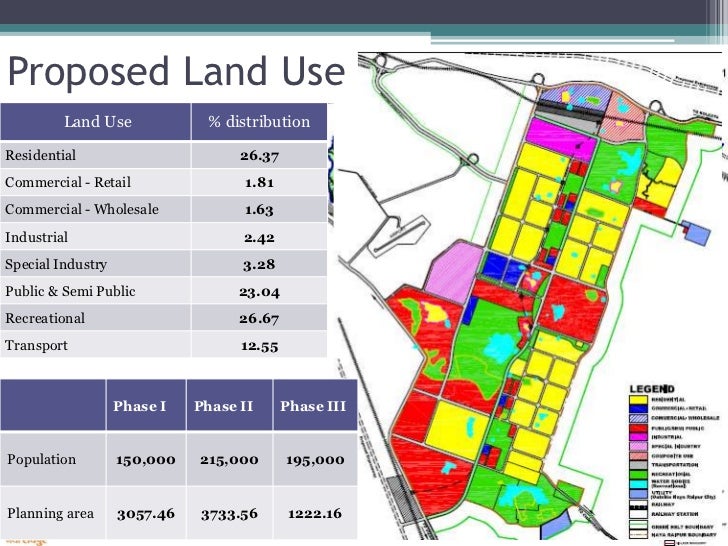This screenshot has height=546, width=728.
Task: Select planning area value 1222.16
Action: (x=315, y=514)
